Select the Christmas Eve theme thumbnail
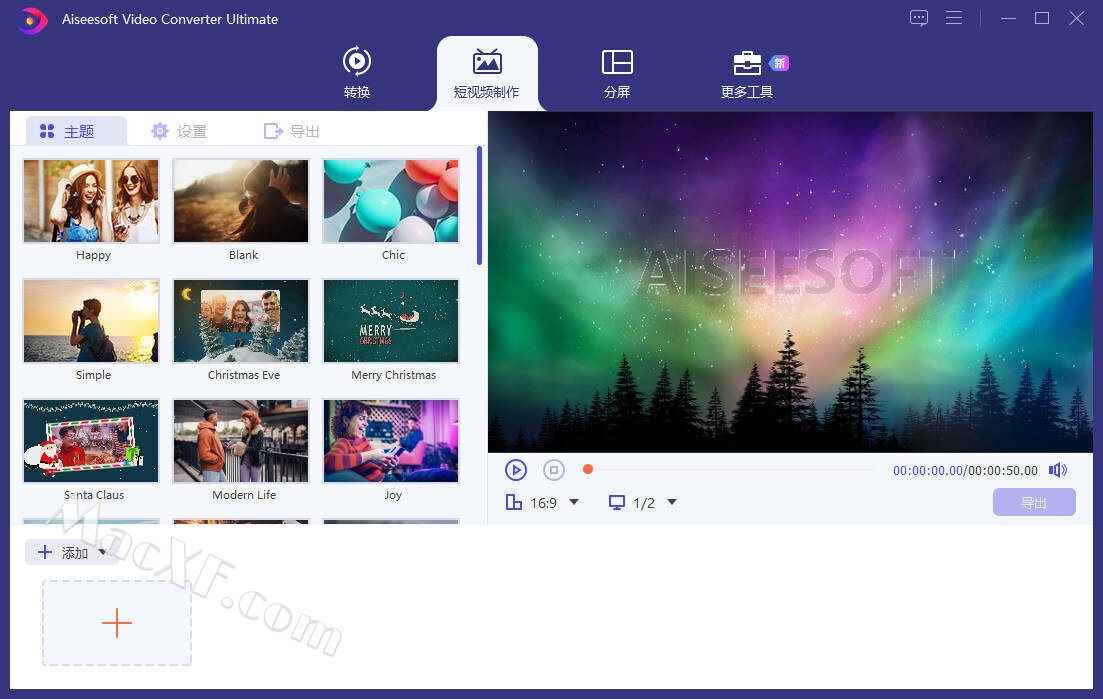 (x=241, y=321)
